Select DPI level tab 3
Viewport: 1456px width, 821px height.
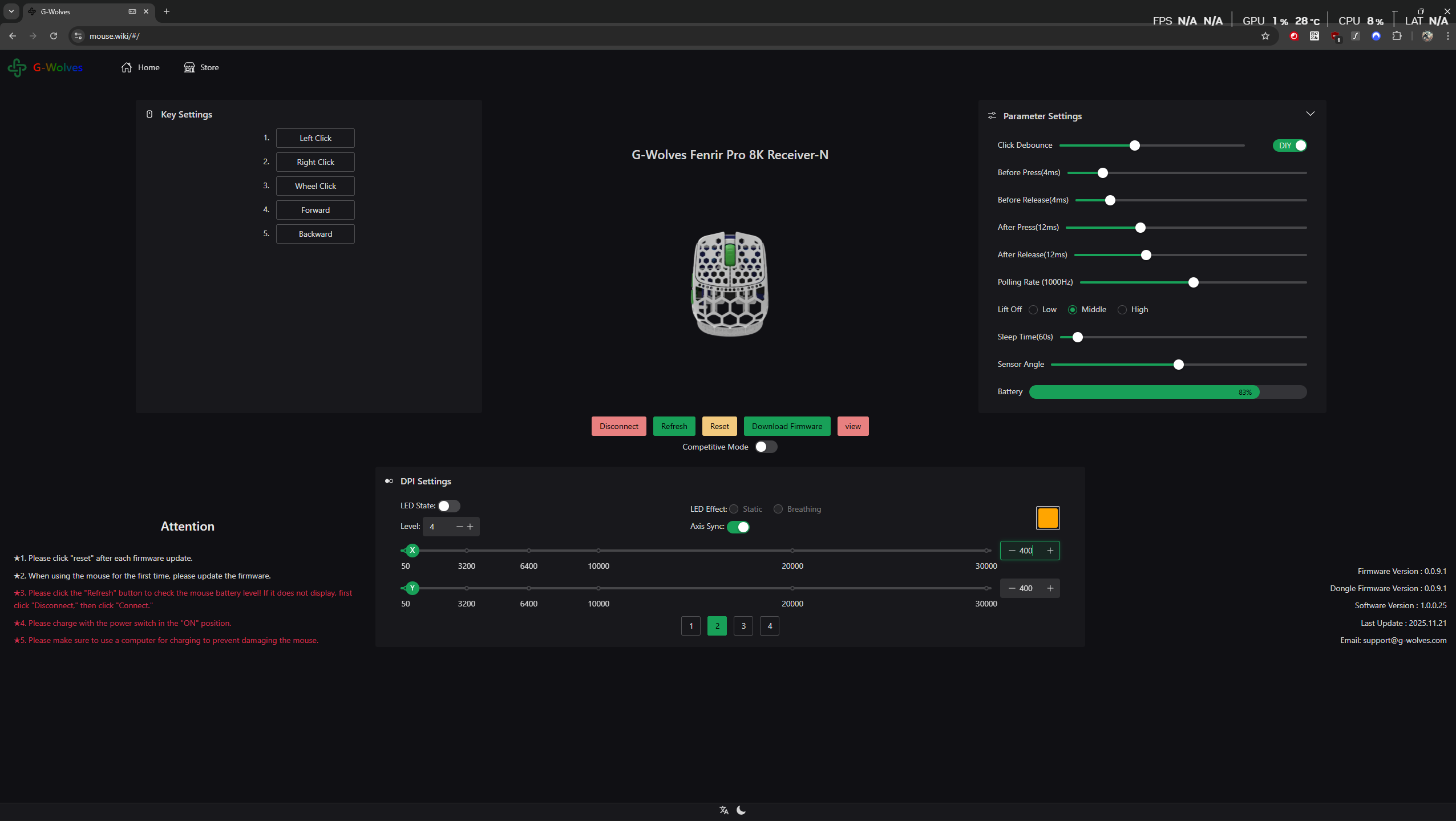(x=743, y=626)
